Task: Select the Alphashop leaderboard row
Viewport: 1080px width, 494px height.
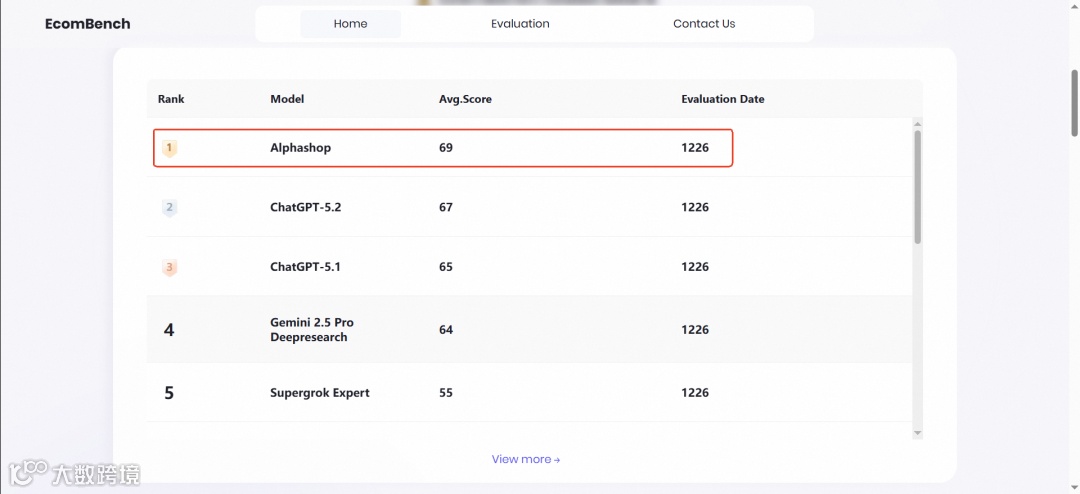Action: (x=443, y=148)
